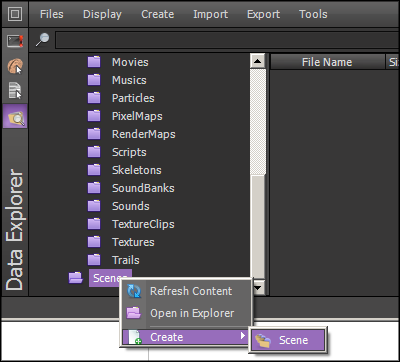400x362 pixels.
Task: Click the Scripts folder icon
Action: coord(94,152)
